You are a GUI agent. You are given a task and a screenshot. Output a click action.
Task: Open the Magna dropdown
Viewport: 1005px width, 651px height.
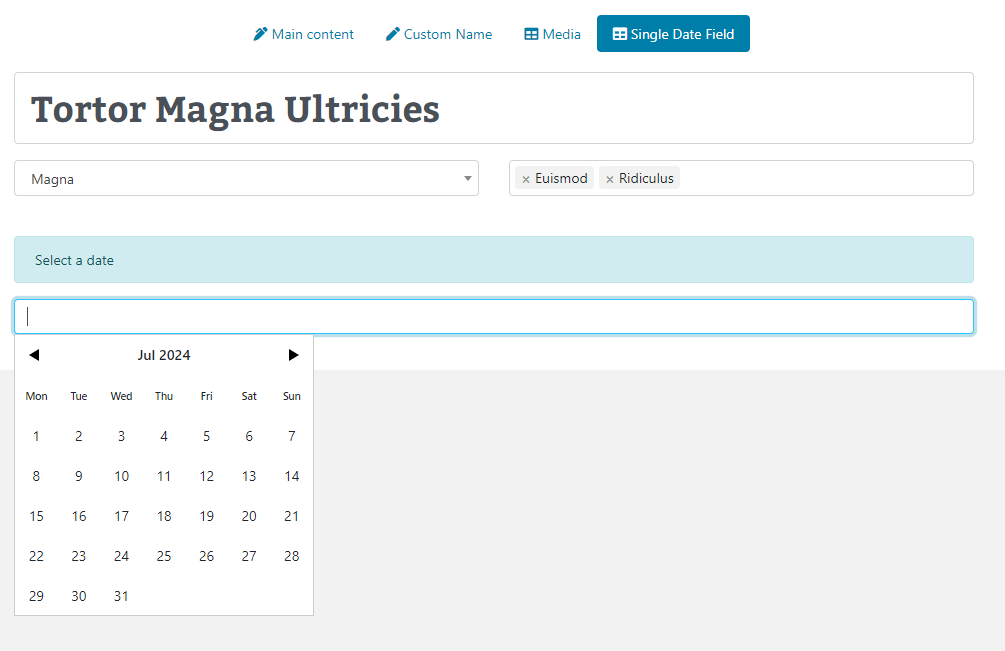[x=246, y=178]
